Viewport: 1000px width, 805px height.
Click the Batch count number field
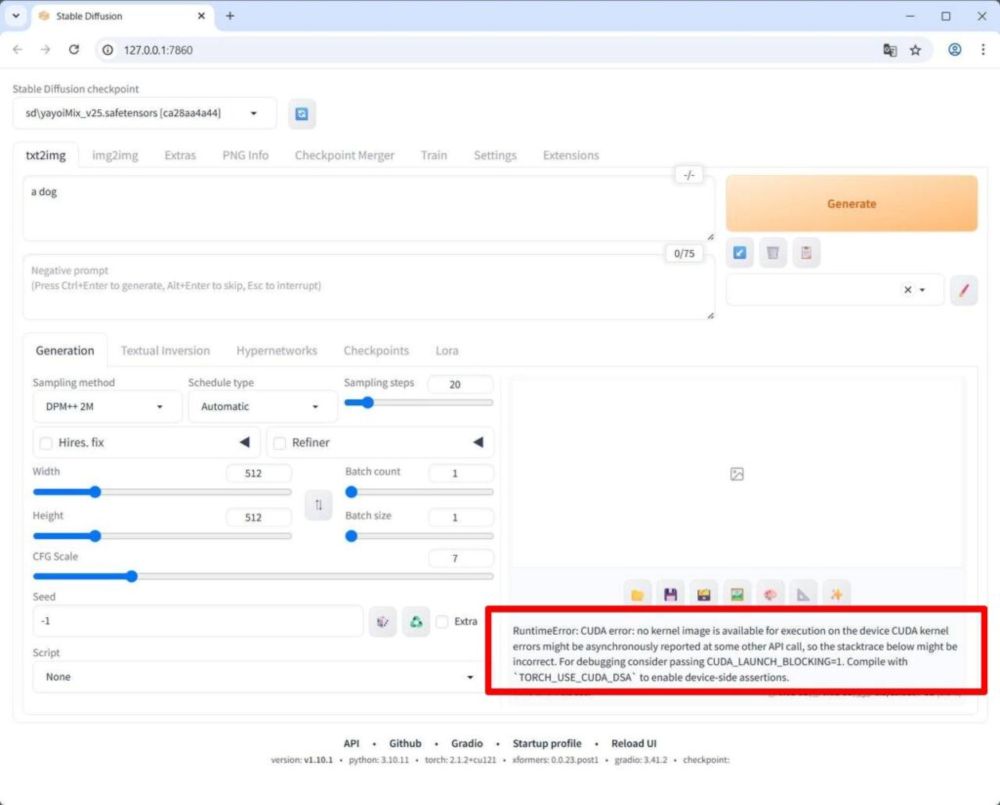460,473
